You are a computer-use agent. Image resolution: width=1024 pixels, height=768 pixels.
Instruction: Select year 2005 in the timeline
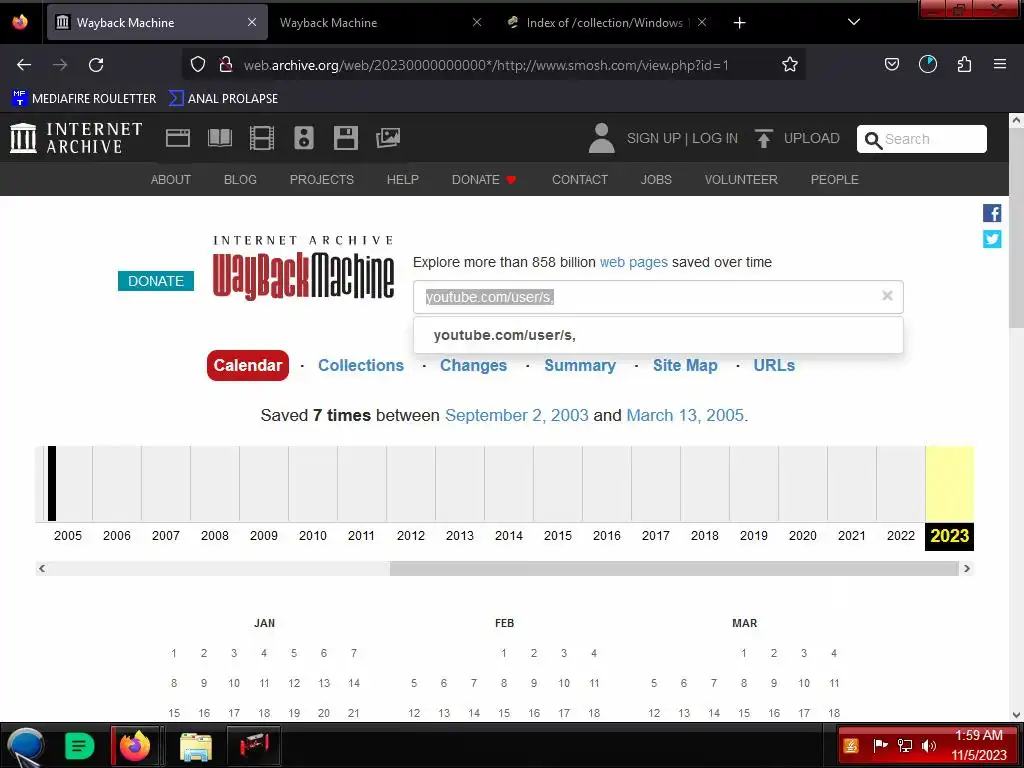click(x=67, y=536)
